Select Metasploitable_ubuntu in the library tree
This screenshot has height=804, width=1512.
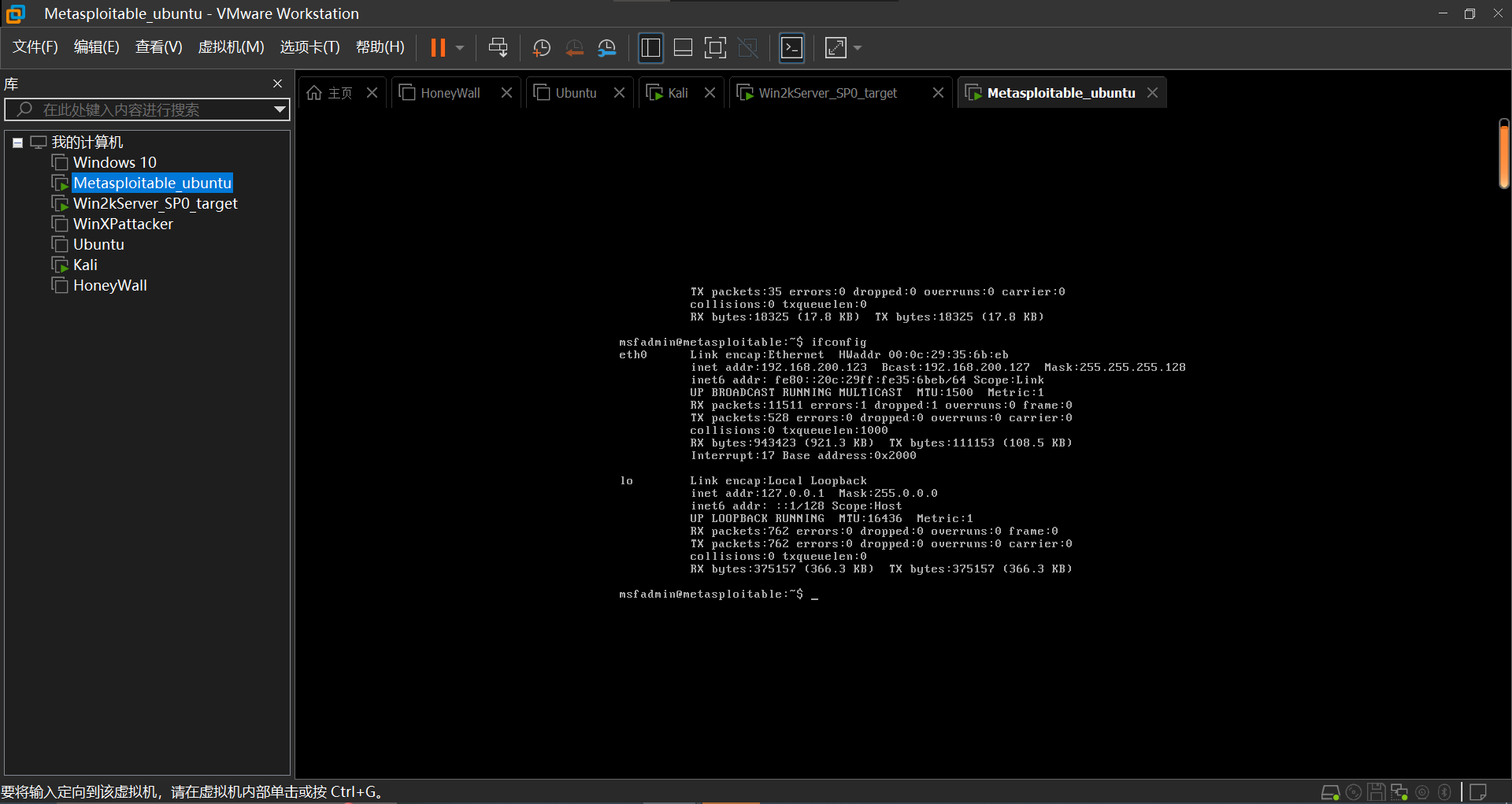tap(152, 183)
